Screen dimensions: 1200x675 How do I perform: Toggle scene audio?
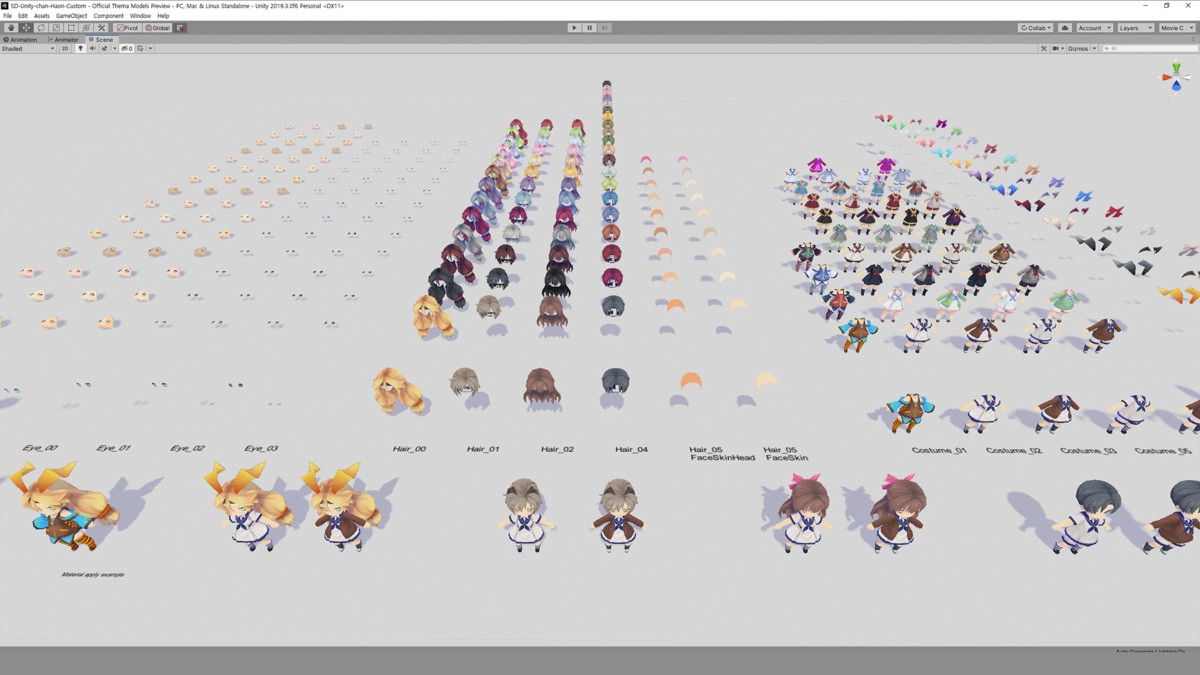[93, 48]
